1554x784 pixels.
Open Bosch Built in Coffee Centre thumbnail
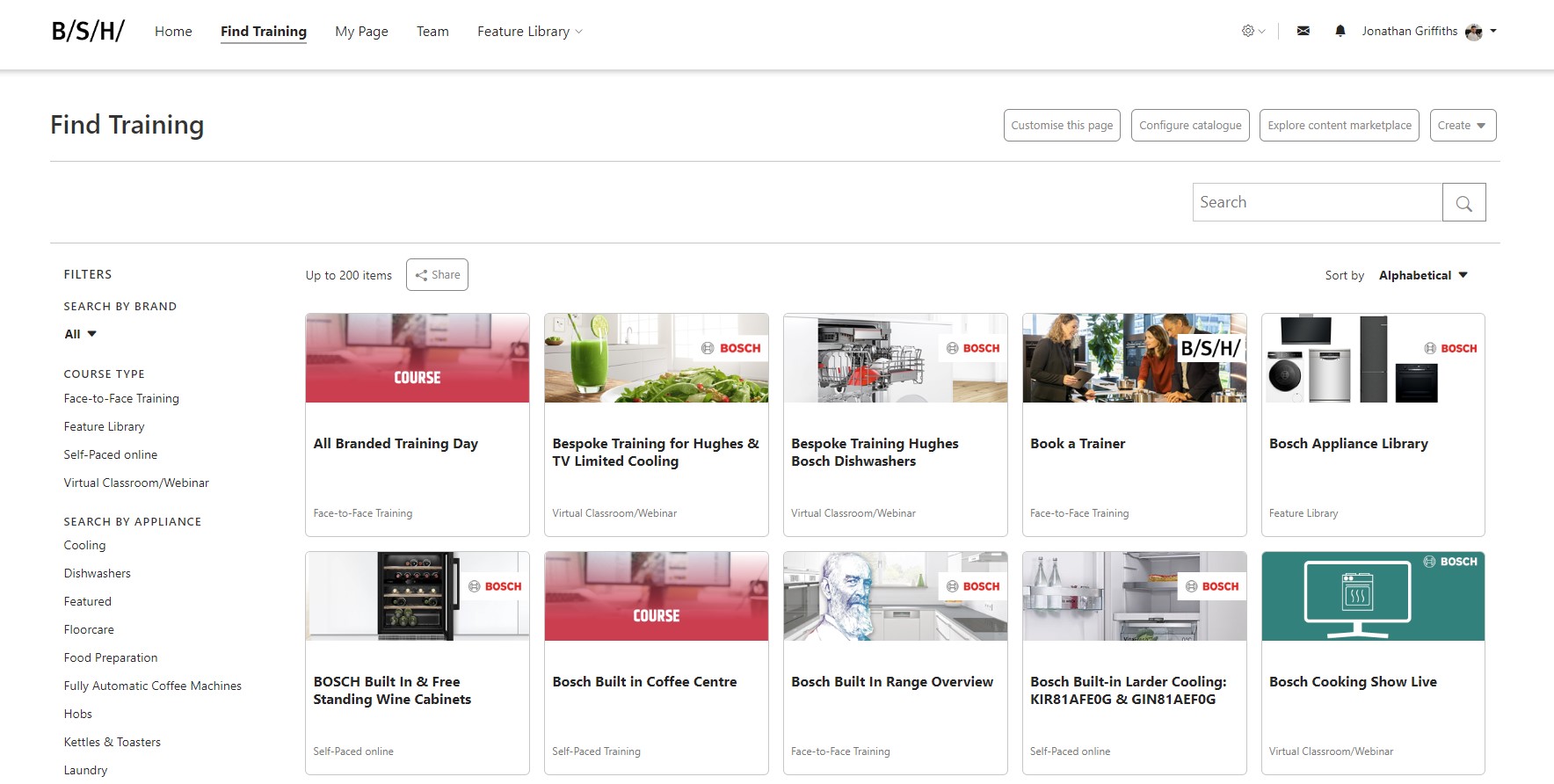click(x=657, y=596)
